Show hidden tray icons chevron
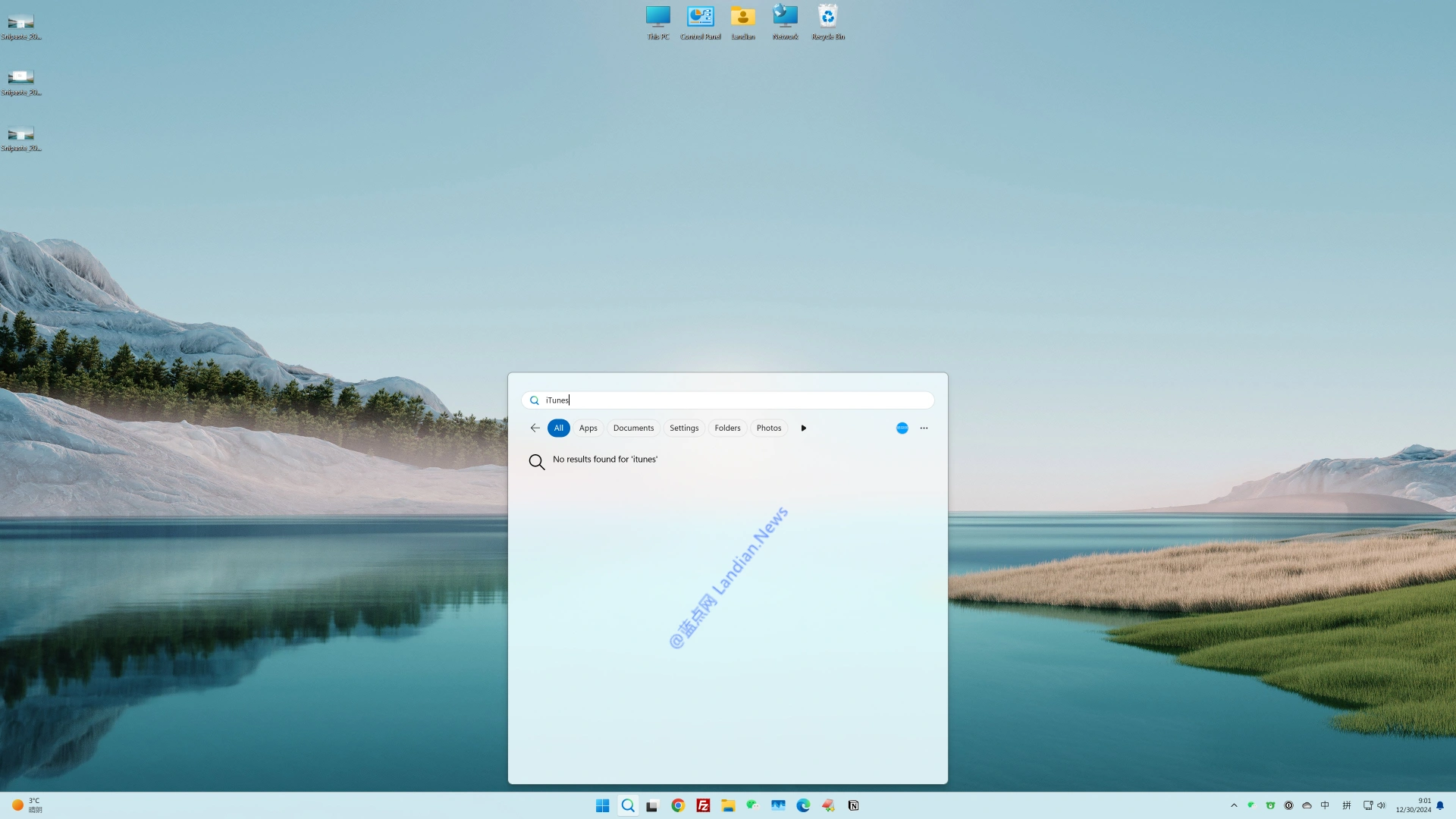 (x=1234, y=805)
